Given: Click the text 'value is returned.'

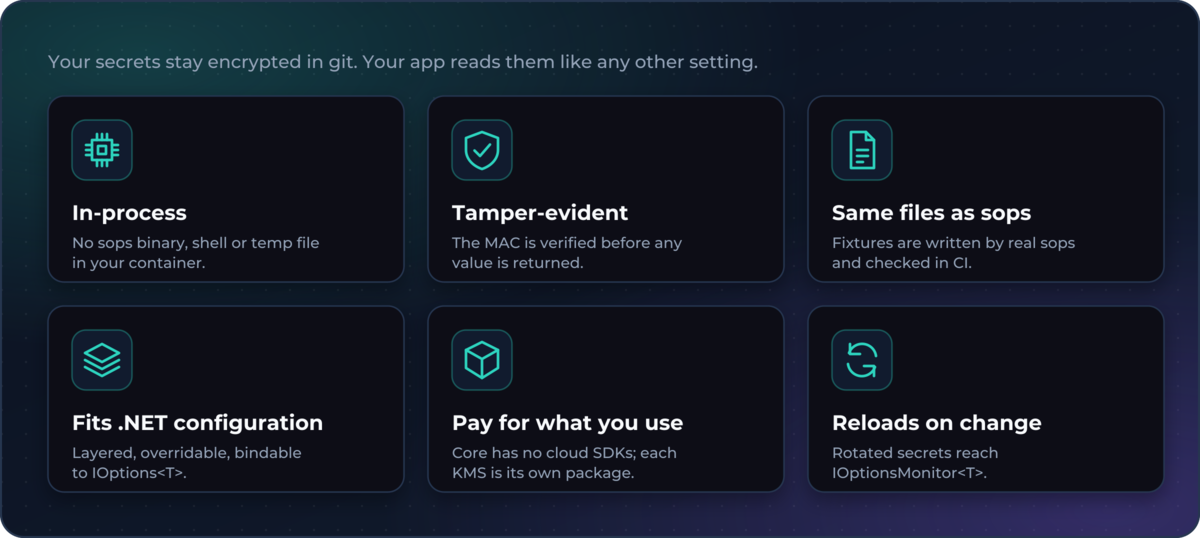Looking at the screenshot, I should [517, 264].
